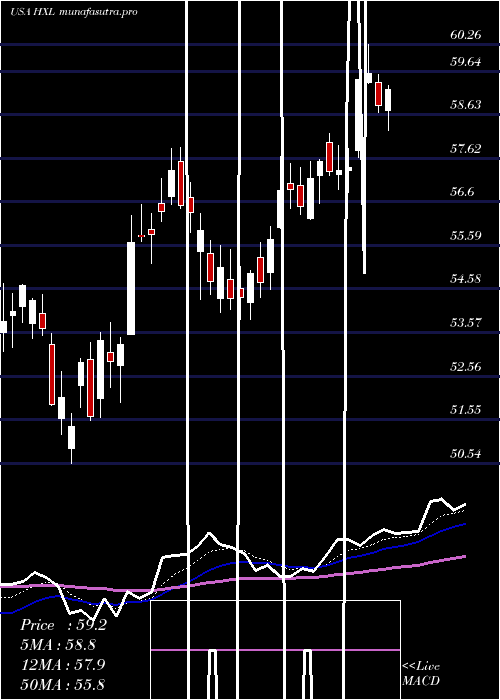Click the 54.58 price level label
This screenshot has width=500, height=700.
tap(466, 279)
